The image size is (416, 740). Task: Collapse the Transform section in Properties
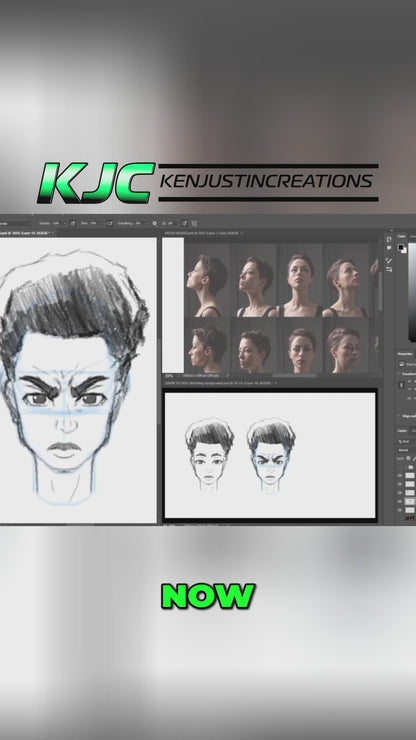pos(399,373)
